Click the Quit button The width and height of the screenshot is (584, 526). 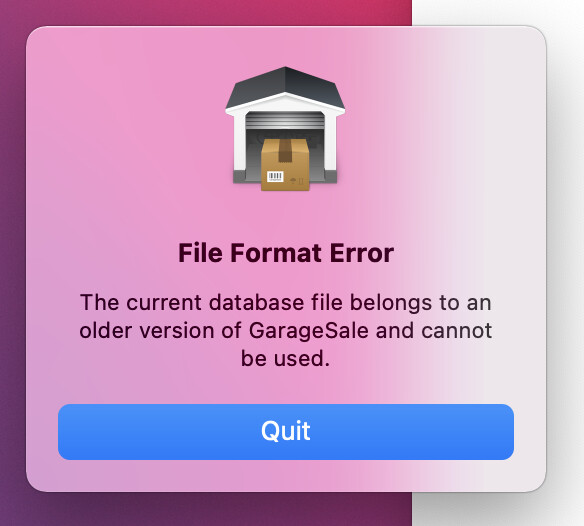[x=286, y=432]
